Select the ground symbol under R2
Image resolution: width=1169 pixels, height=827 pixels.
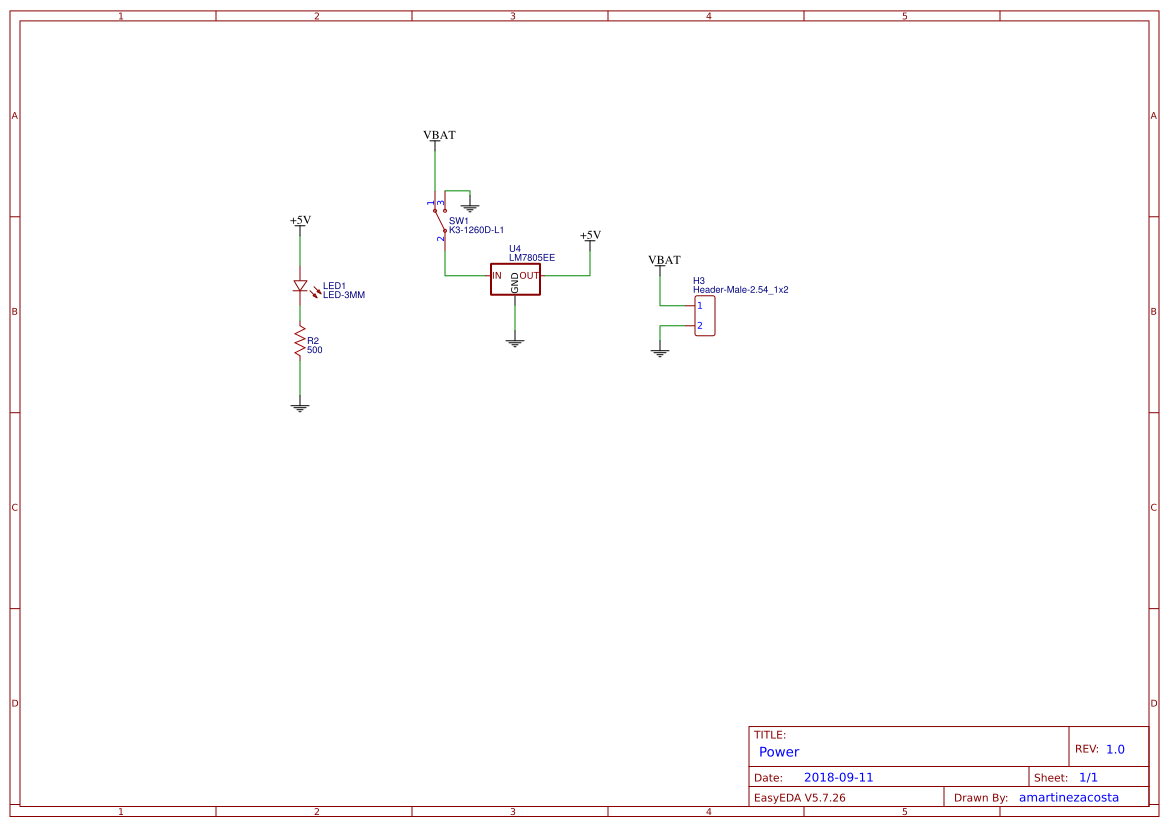299,406
